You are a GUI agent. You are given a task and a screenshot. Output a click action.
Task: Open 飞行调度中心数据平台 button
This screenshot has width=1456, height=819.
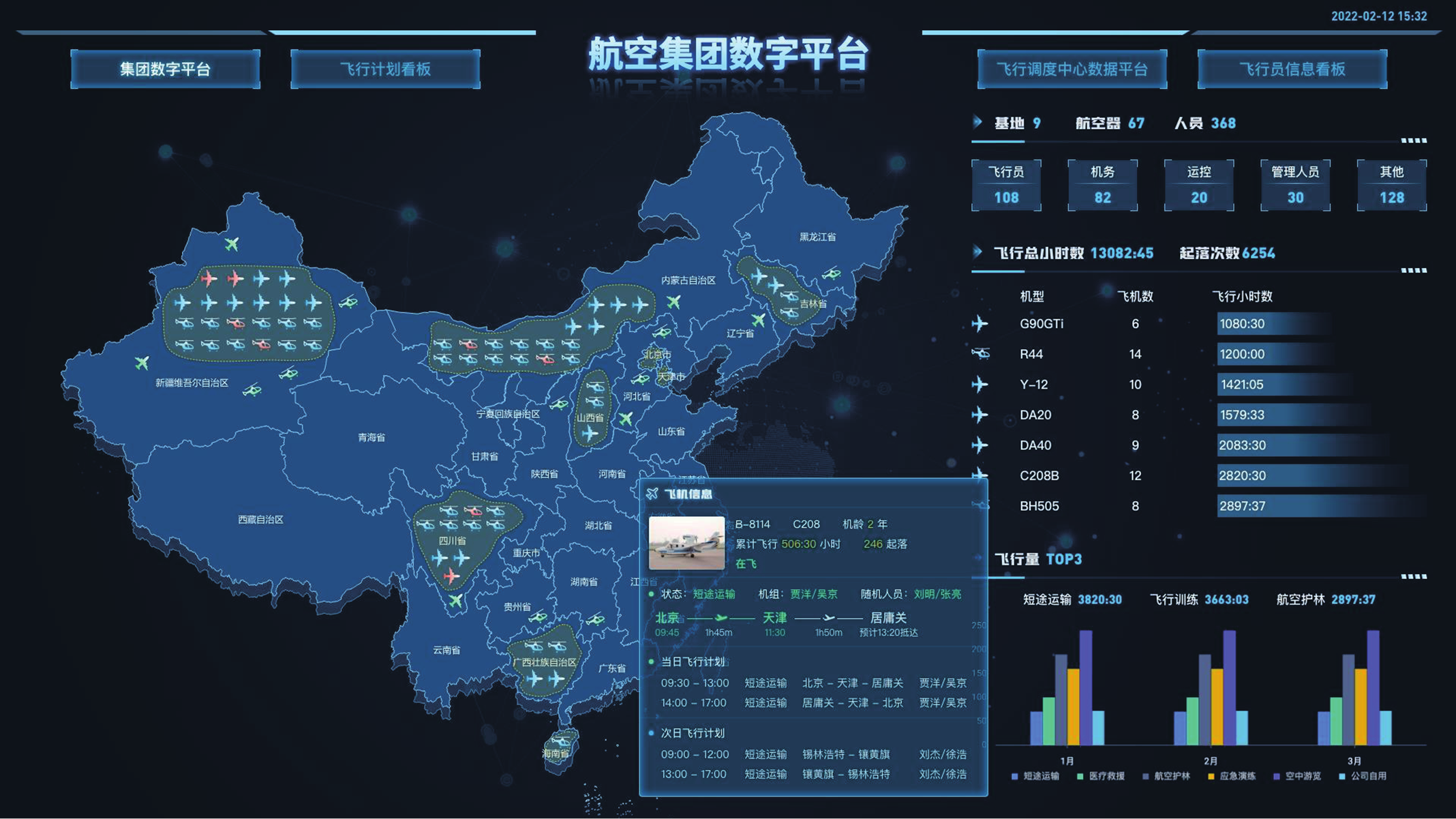[x=1072, y=69]
